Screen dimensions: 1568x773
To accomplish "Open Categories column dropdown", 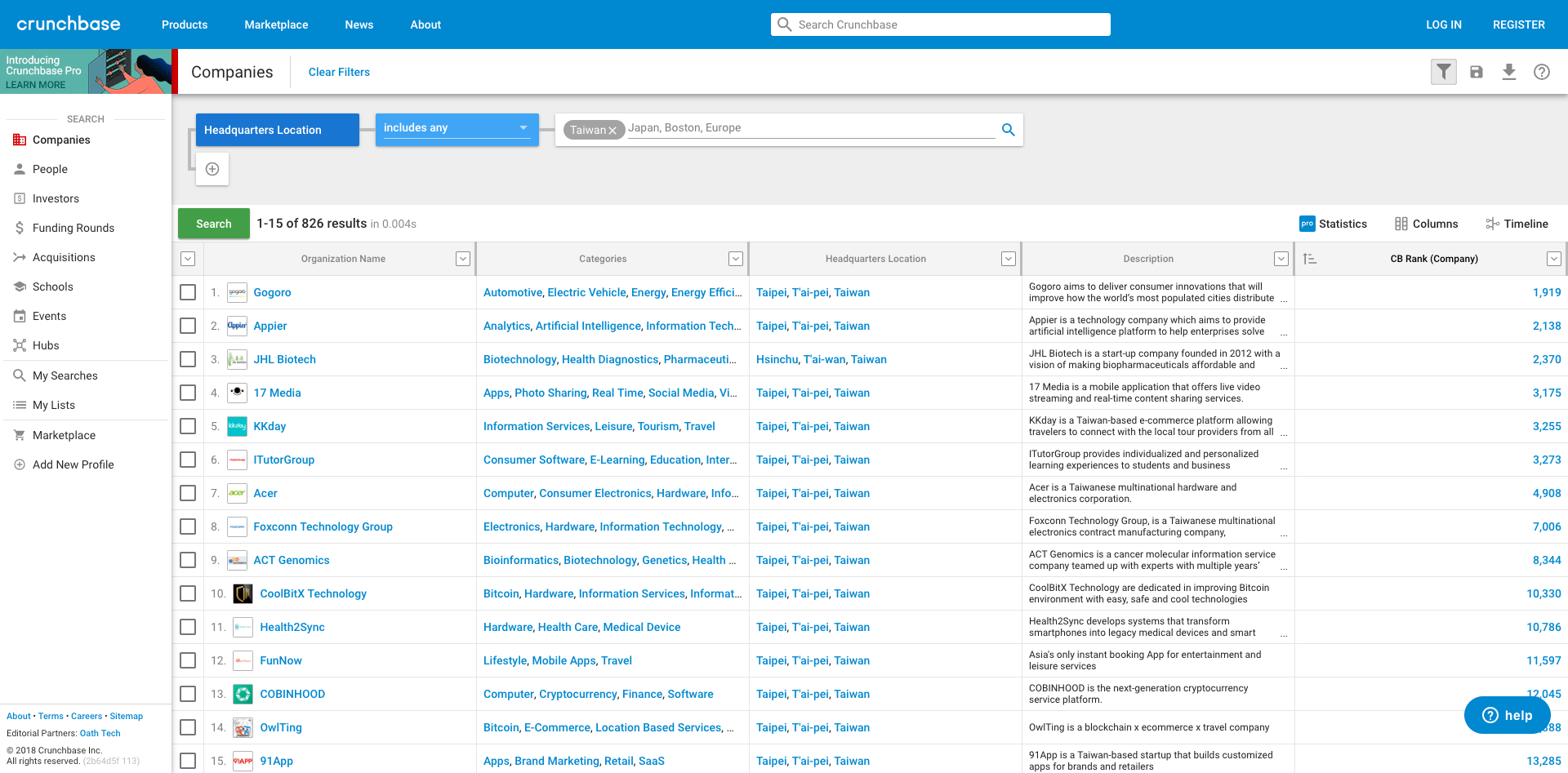I will pos(736,259).
